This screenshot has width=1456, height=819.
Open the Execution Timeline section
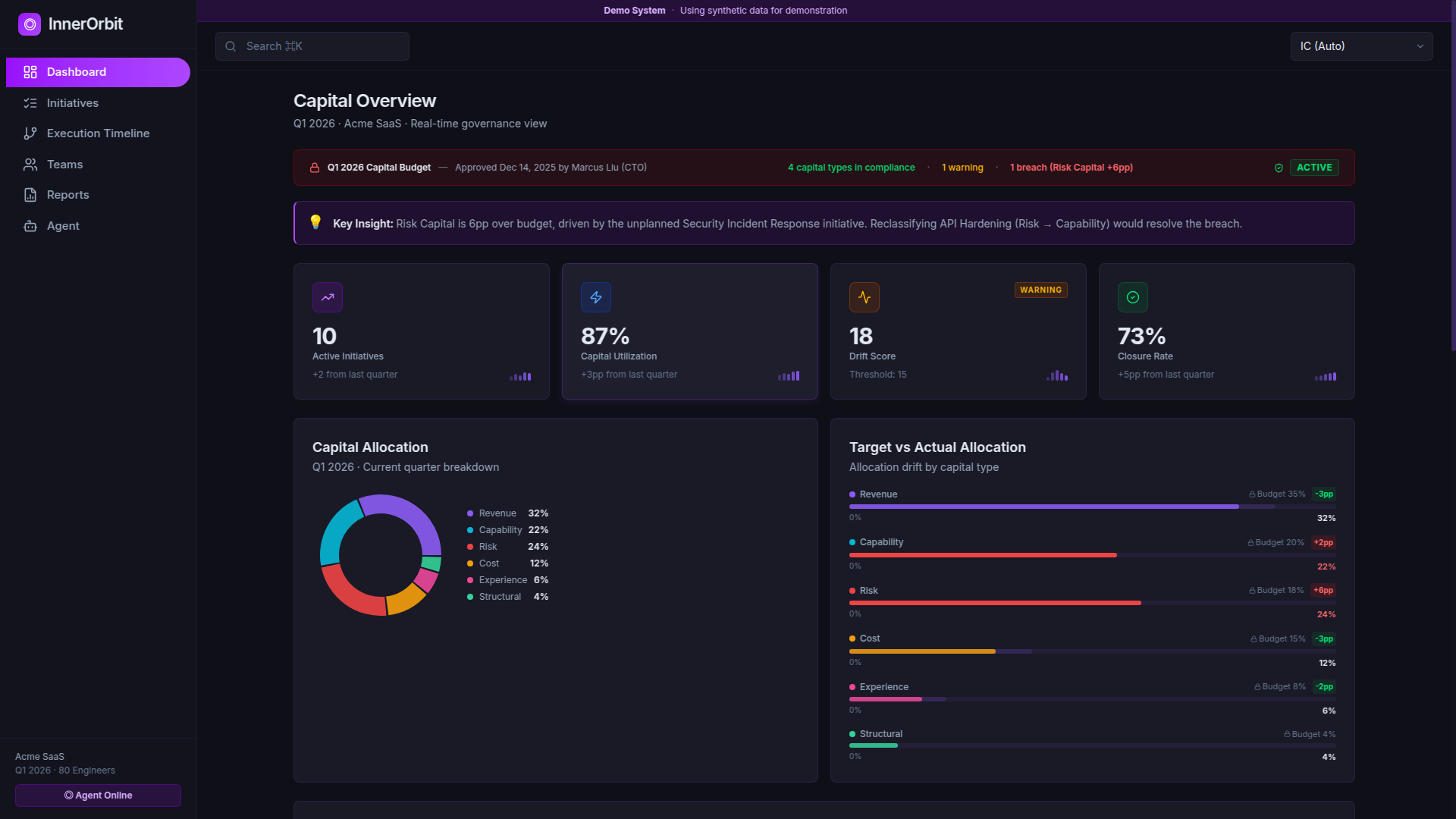97,133
